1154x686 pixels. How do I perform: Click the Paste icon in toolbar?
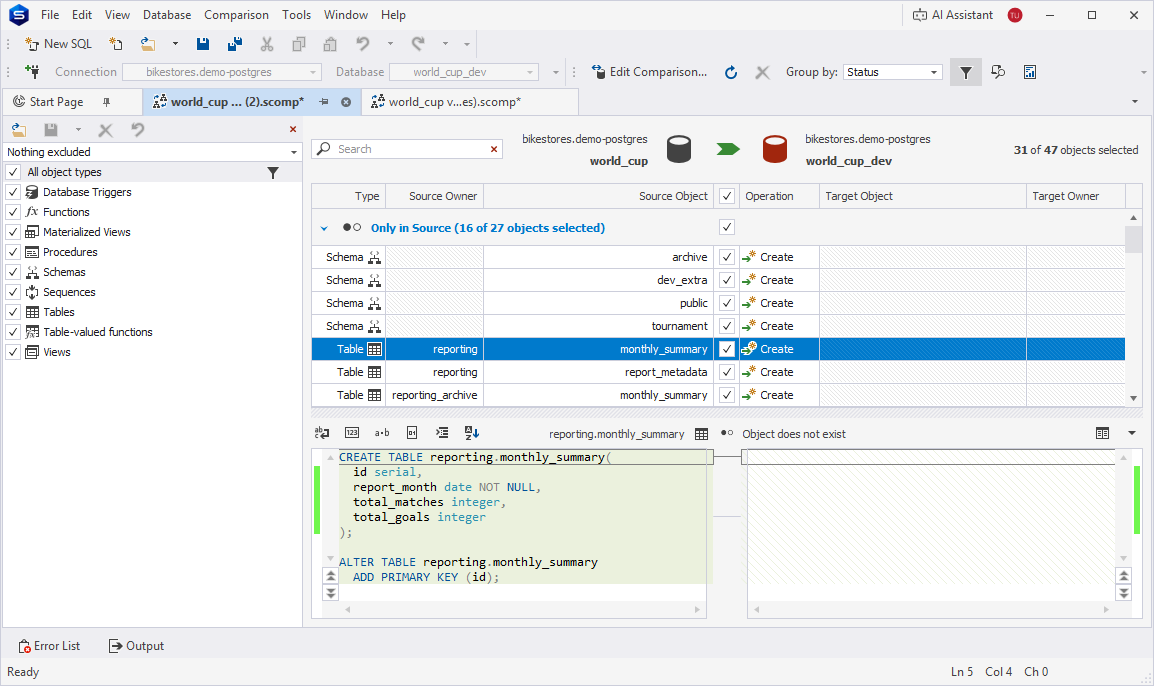pyautogui.click(x=330, y=44)
